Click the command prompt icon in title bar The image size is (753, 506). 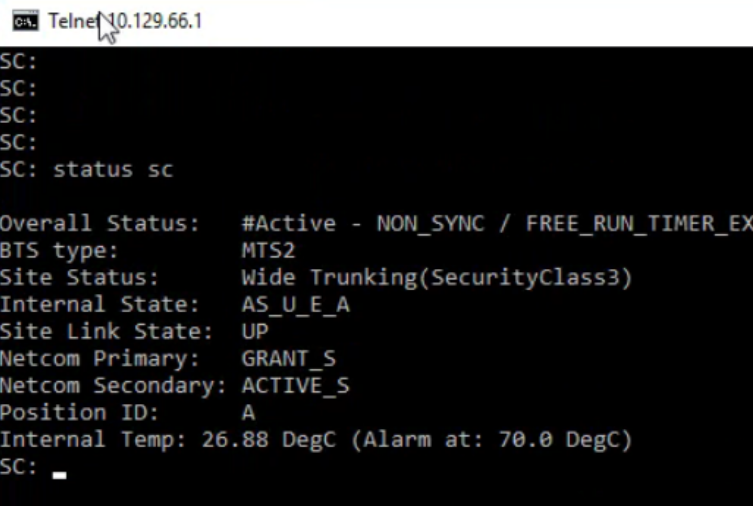coord(25,21)
